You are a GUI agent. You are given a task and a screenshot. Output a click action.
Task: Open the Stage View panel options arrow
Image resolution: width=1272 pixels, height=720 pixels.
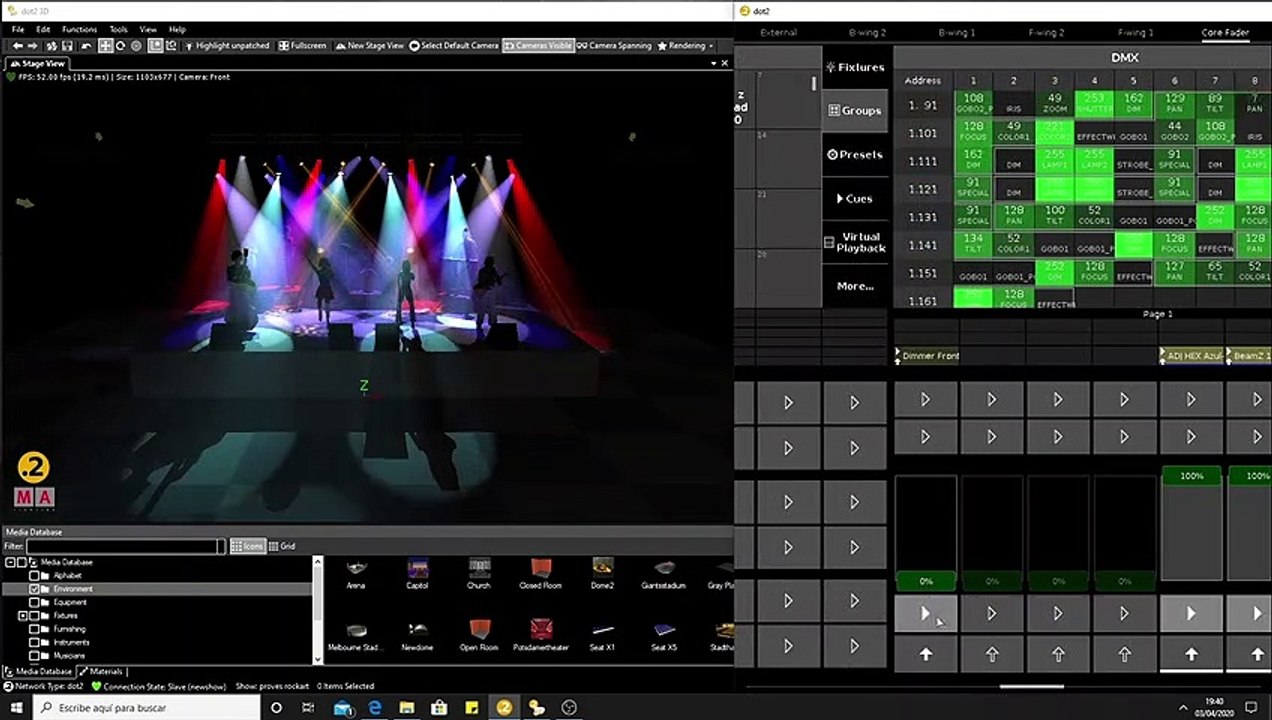(715, 63)
